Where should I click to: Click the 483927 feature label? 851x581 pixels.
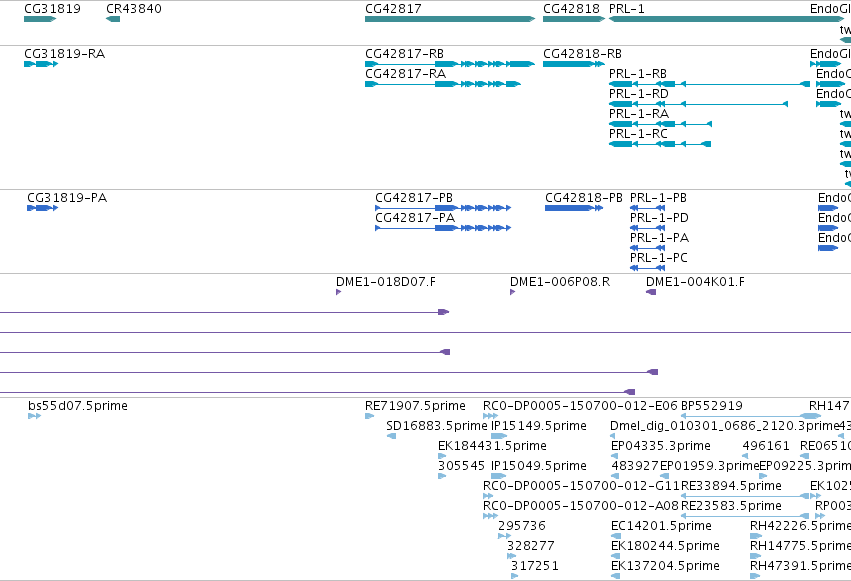[x=634, y=467]
